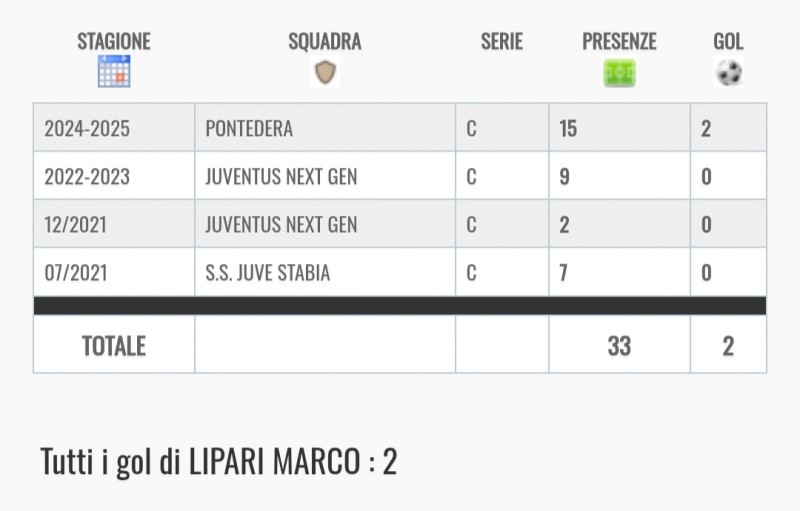This screenshot has height=511, width=800.
Task: Select the STAGIONE column header
Action: (x=114, y=41)
